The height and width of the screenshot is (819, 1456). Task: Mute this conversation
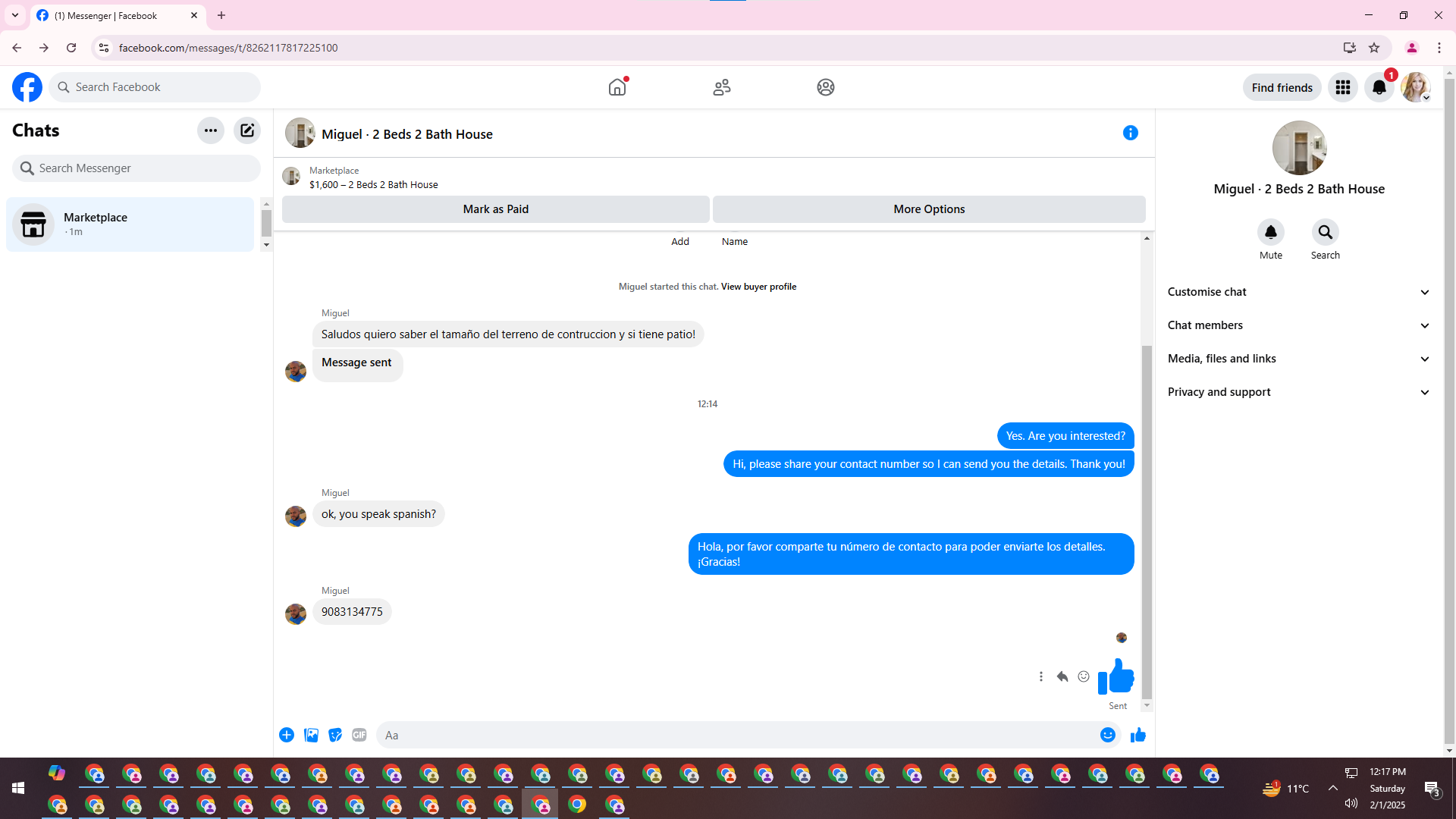(x=1271, y=232)
